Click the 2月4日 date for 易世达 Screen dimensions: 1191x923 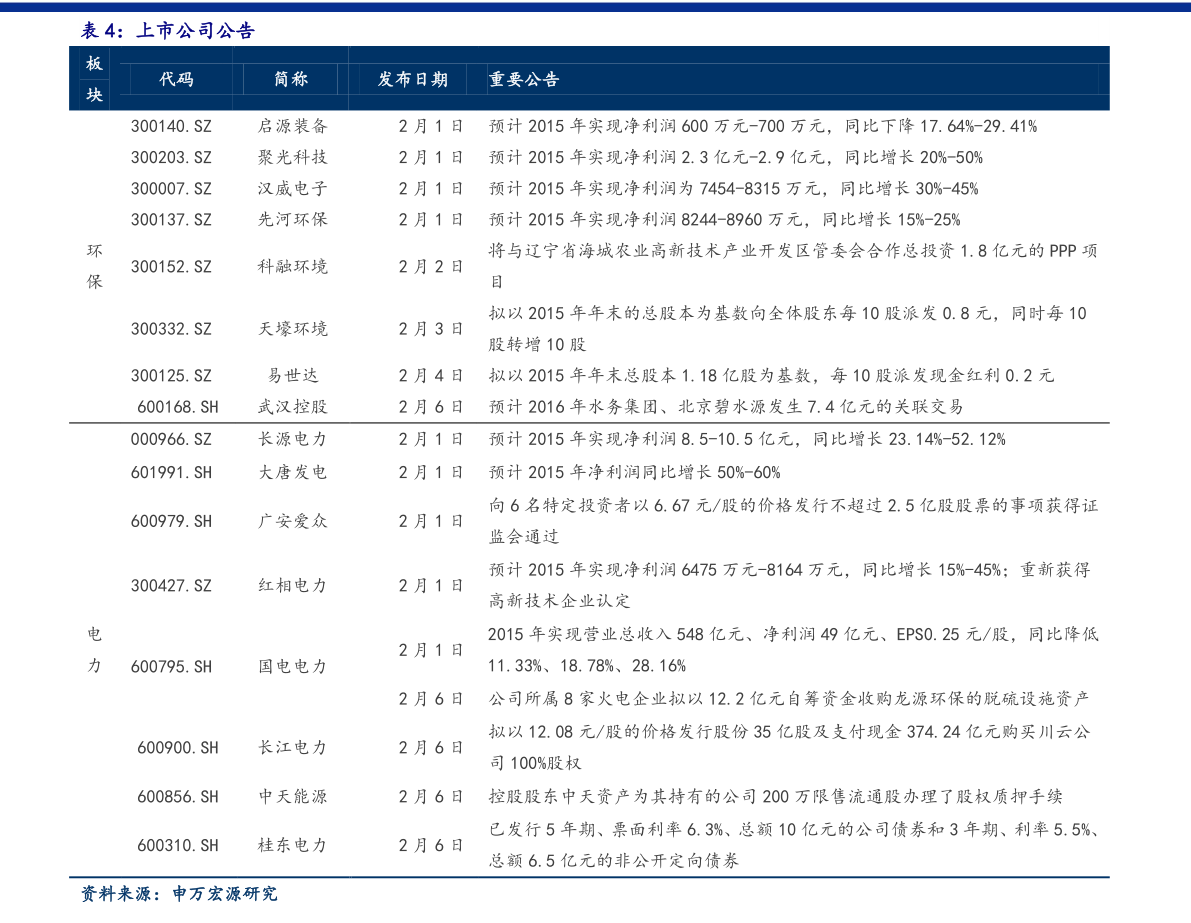(x=430, y=376)
